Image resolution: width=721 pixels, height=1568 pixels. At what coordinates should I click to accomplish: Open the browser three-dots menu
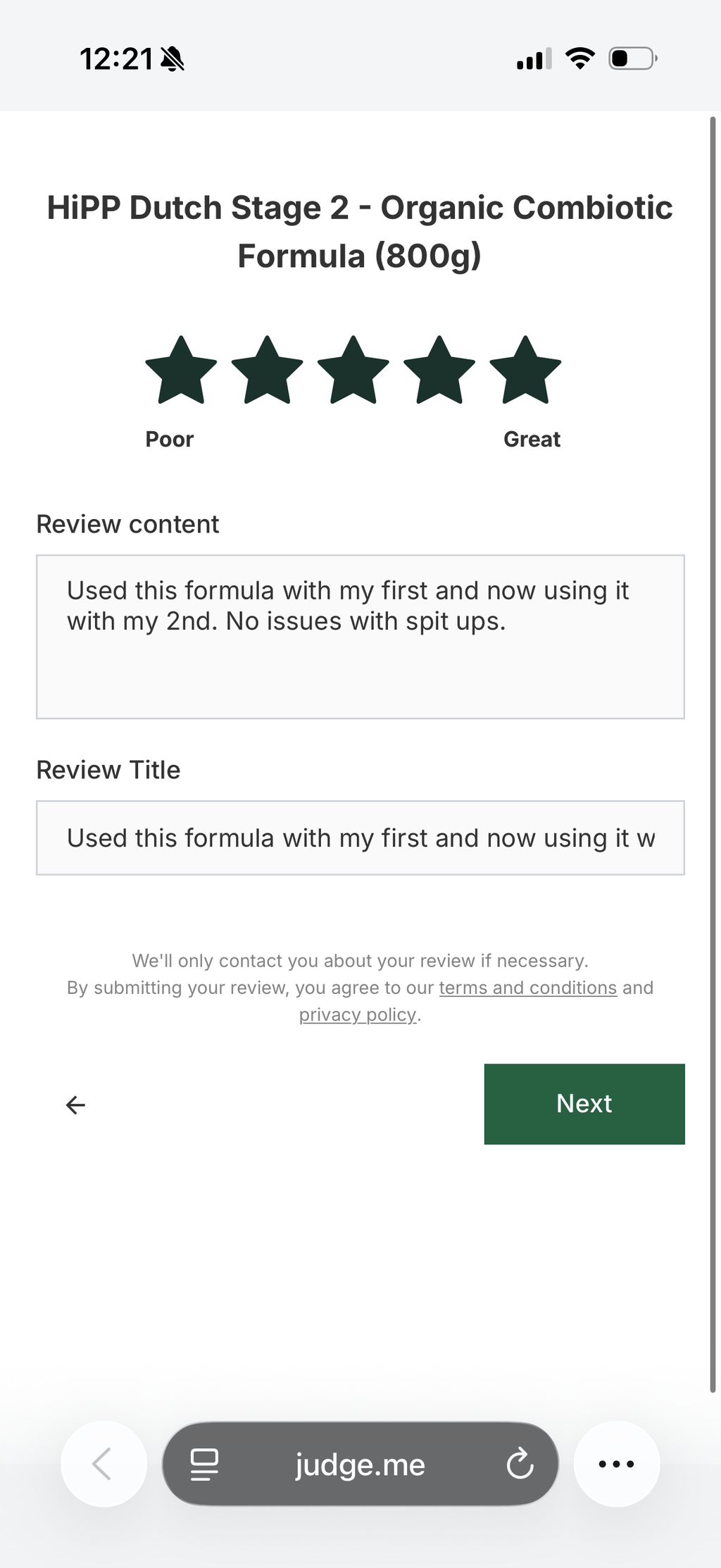click(x=617, y=1464)
